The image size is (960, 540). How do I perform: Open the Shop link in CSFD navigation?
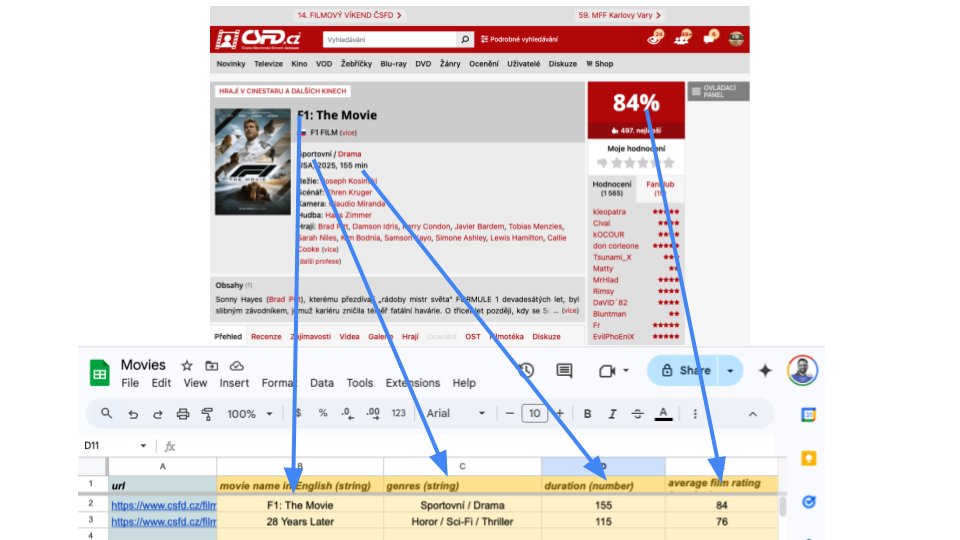(x=599, y=64)
